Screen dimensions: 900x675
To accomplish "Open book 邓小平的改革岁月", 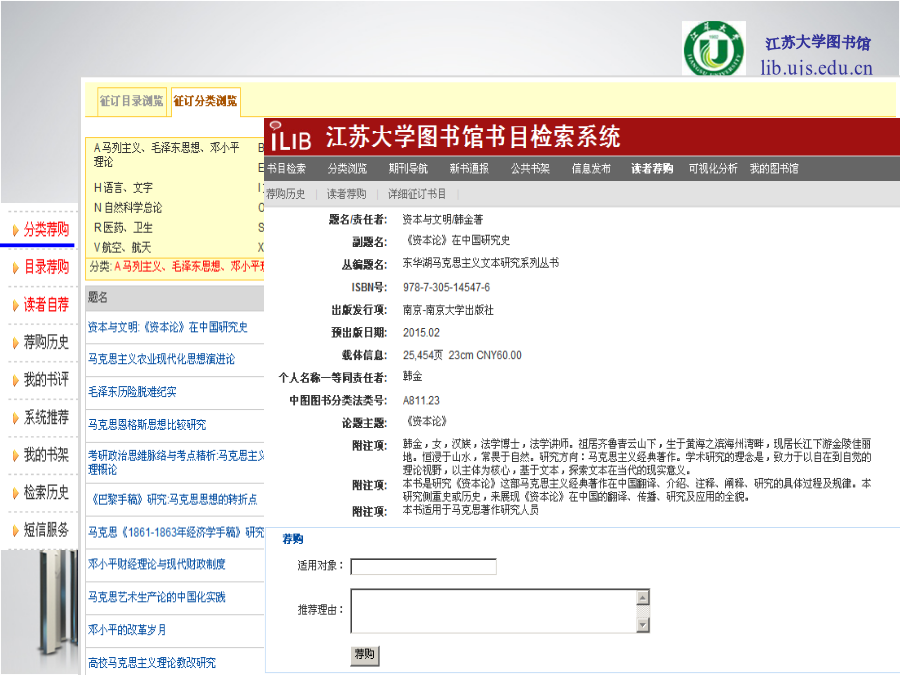I will pos(127,630).
